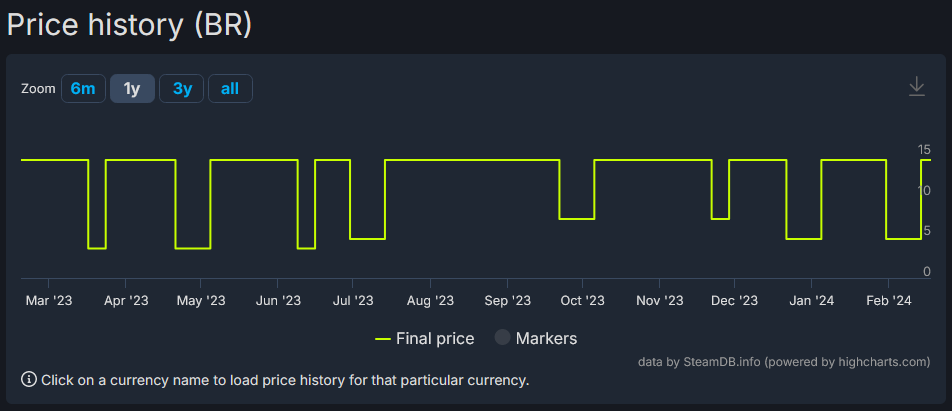Click the Jan '24 discounted price segment

tap(804, 239)
